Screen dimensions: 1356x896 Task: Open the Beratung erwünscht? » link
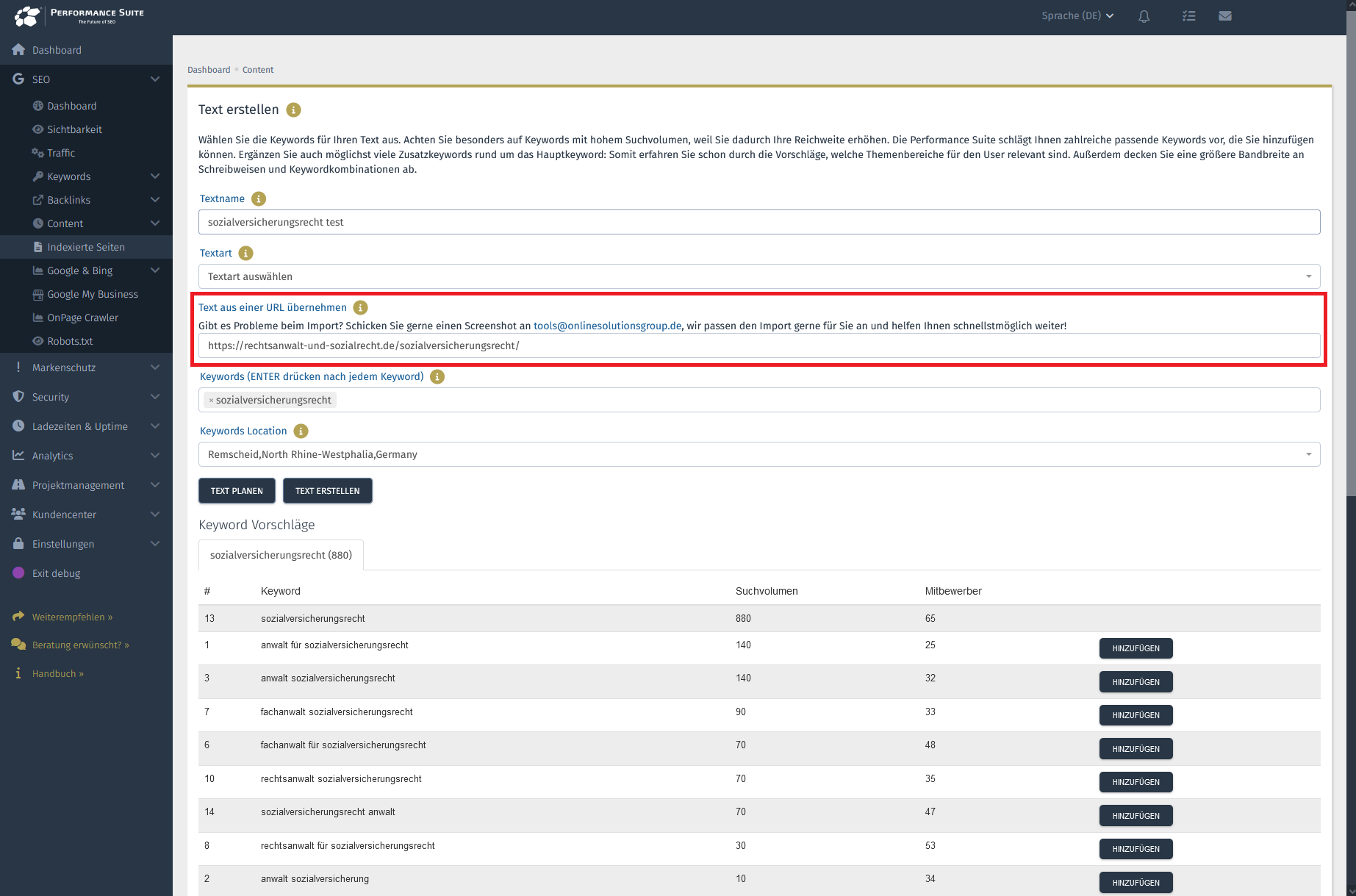click(80, 645)
